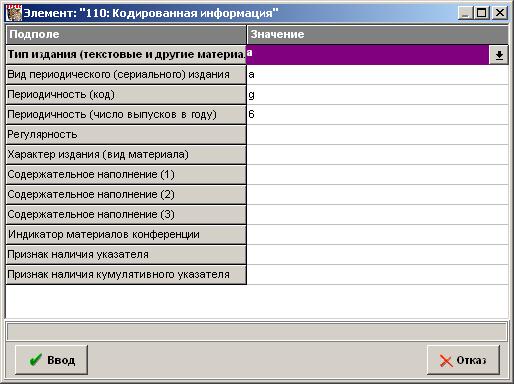The height and width of the screenshot is (384, 514).
Task: Minimize the Элемент 110 window
Action: [x=466, y=13]
